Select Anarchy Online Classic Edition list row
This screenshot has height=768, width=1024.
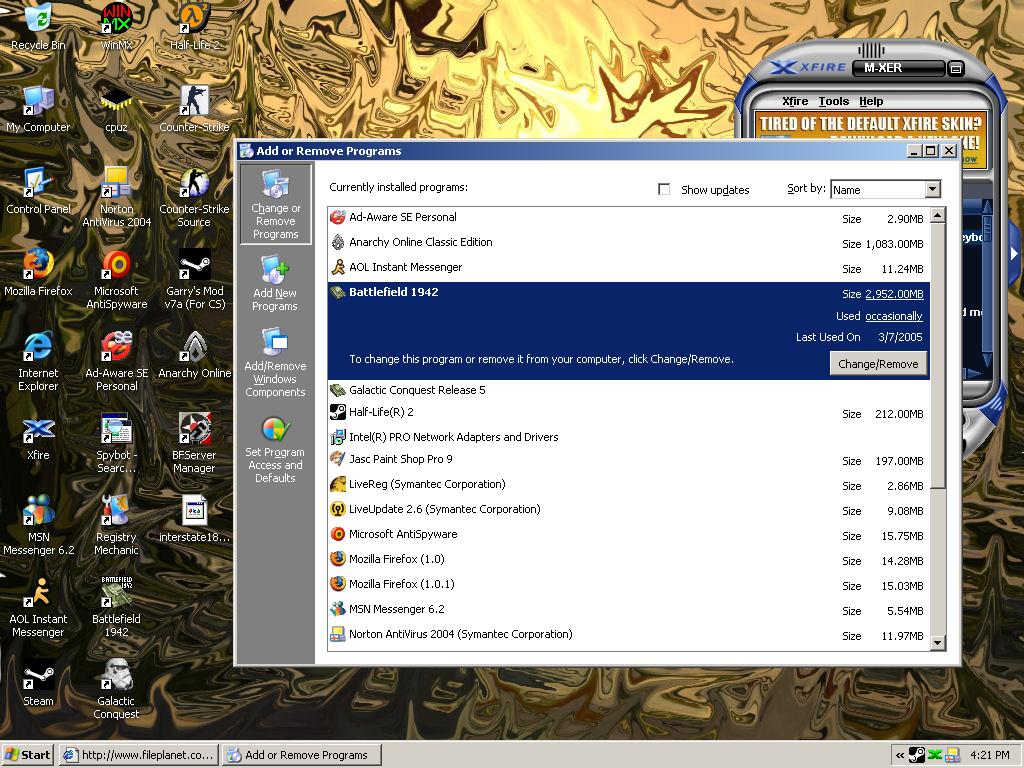[x=628, y=242]
